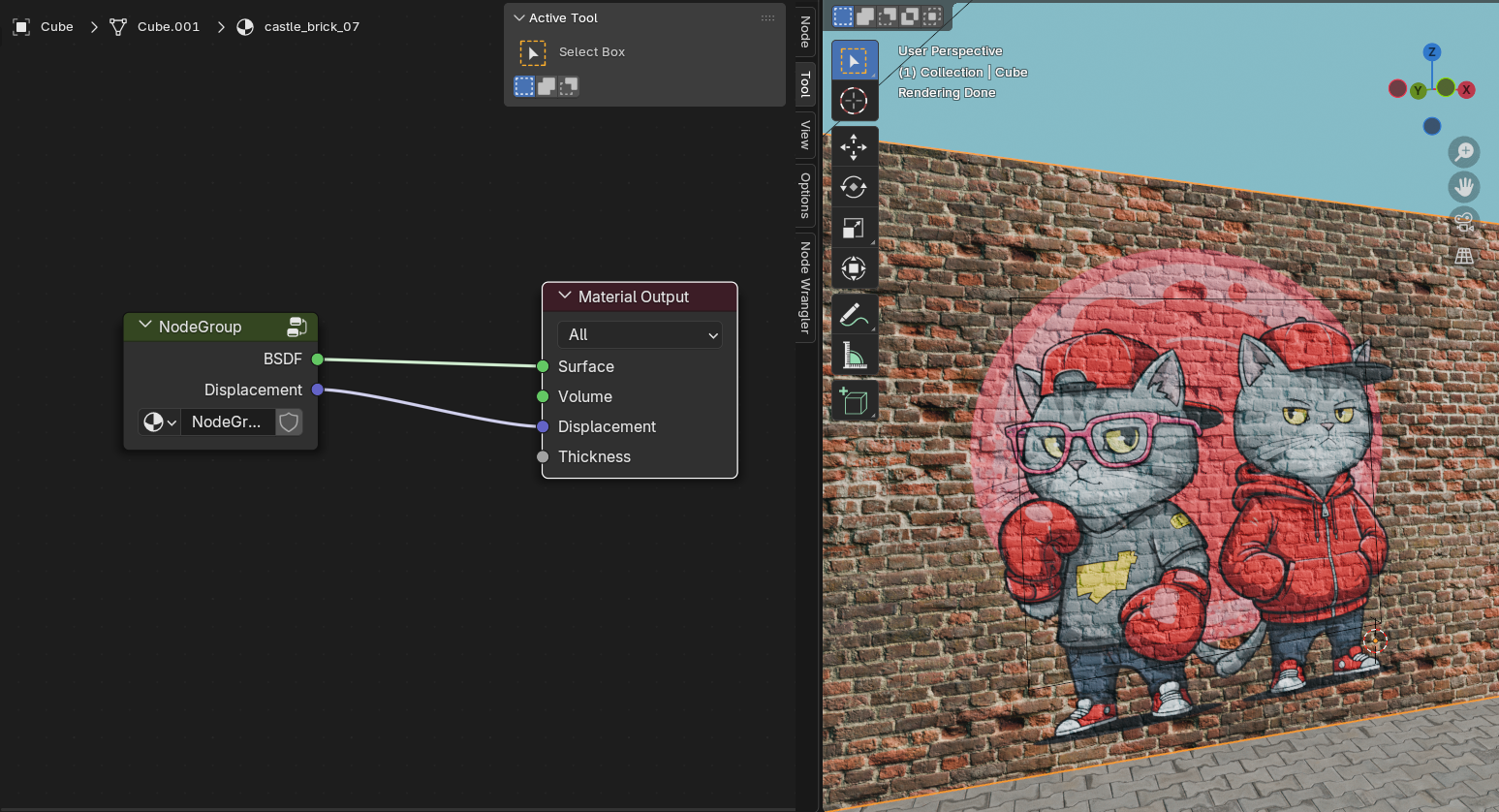The image size is (1499, 812).
Task: Click the Cube object icon in breadcrumb
Action: pyautogui.click(x=21, y=27)
